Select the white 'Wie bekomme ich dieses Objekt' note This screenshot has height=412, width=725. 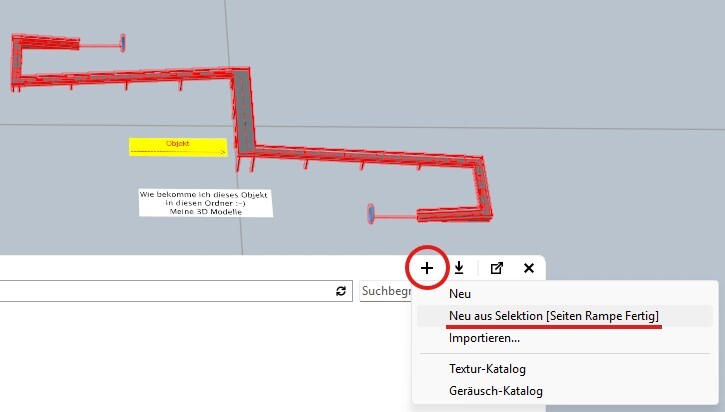point(206,203)
